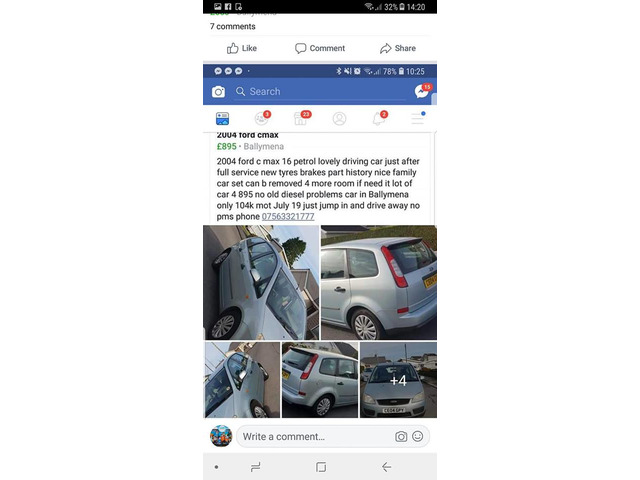Tap the Like button with thumbs-up

point(242,48)
